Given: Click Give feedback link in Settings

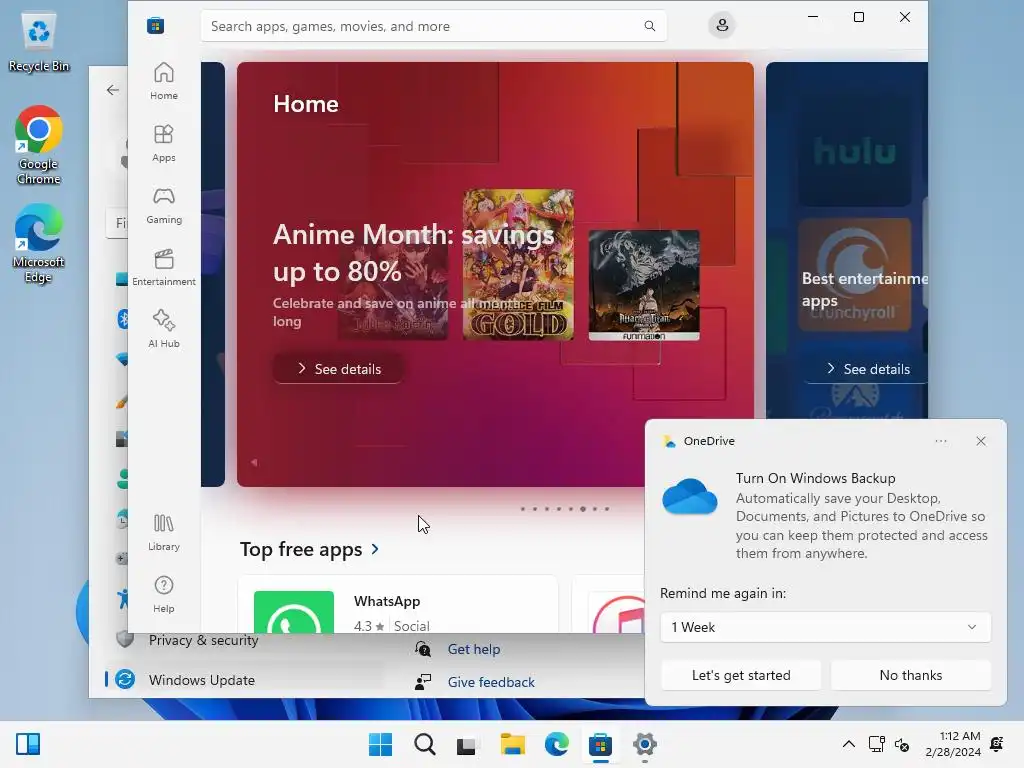Looking at the screenshot, I should [491, 682].
